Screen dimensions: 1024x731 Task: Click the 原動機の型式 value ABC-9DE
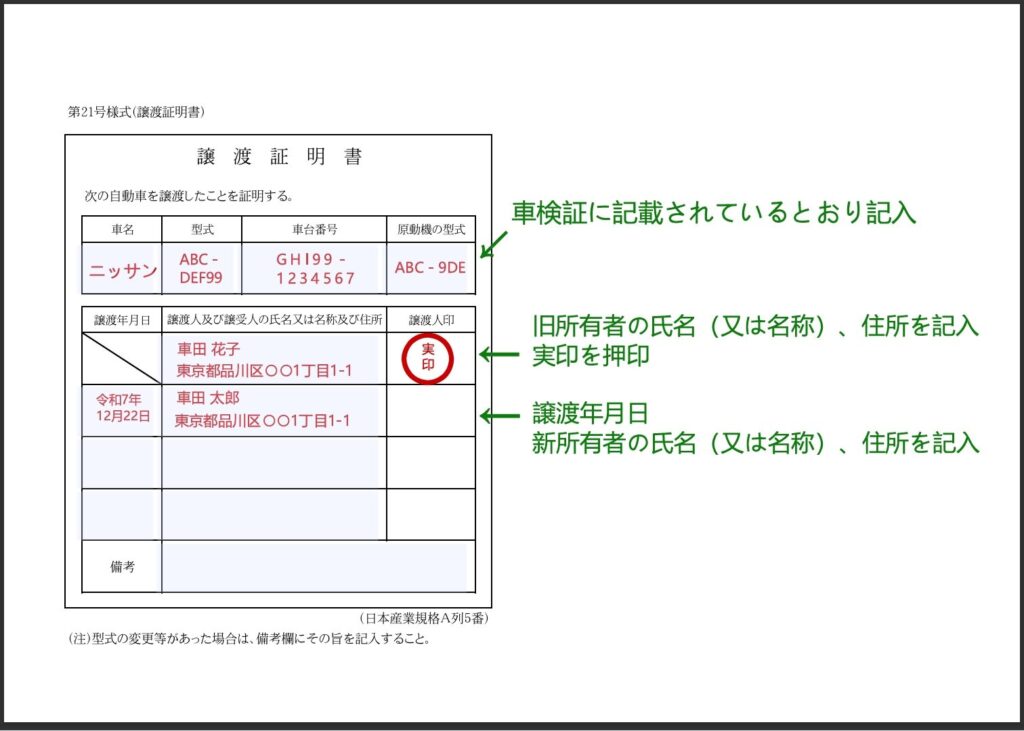(430, 268)
